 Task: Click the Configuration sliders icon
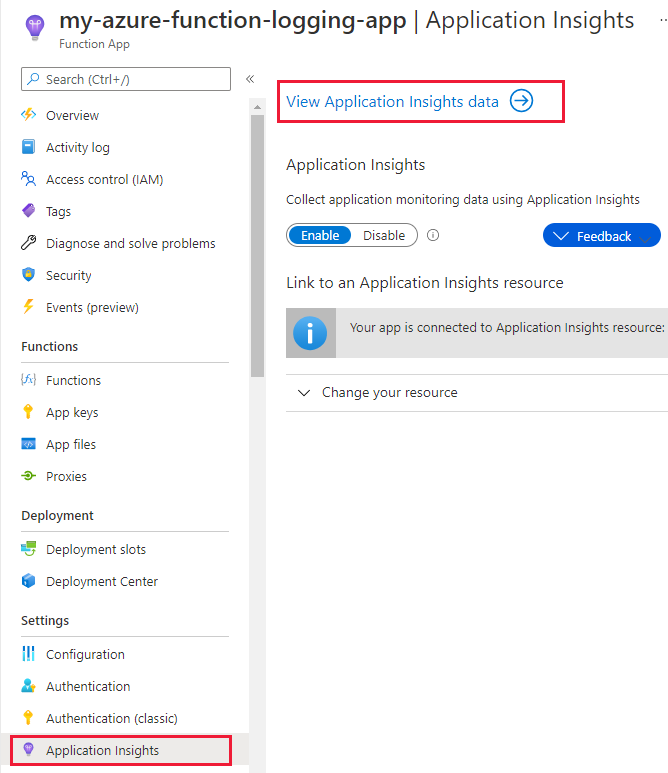click(x=29, y=654)
